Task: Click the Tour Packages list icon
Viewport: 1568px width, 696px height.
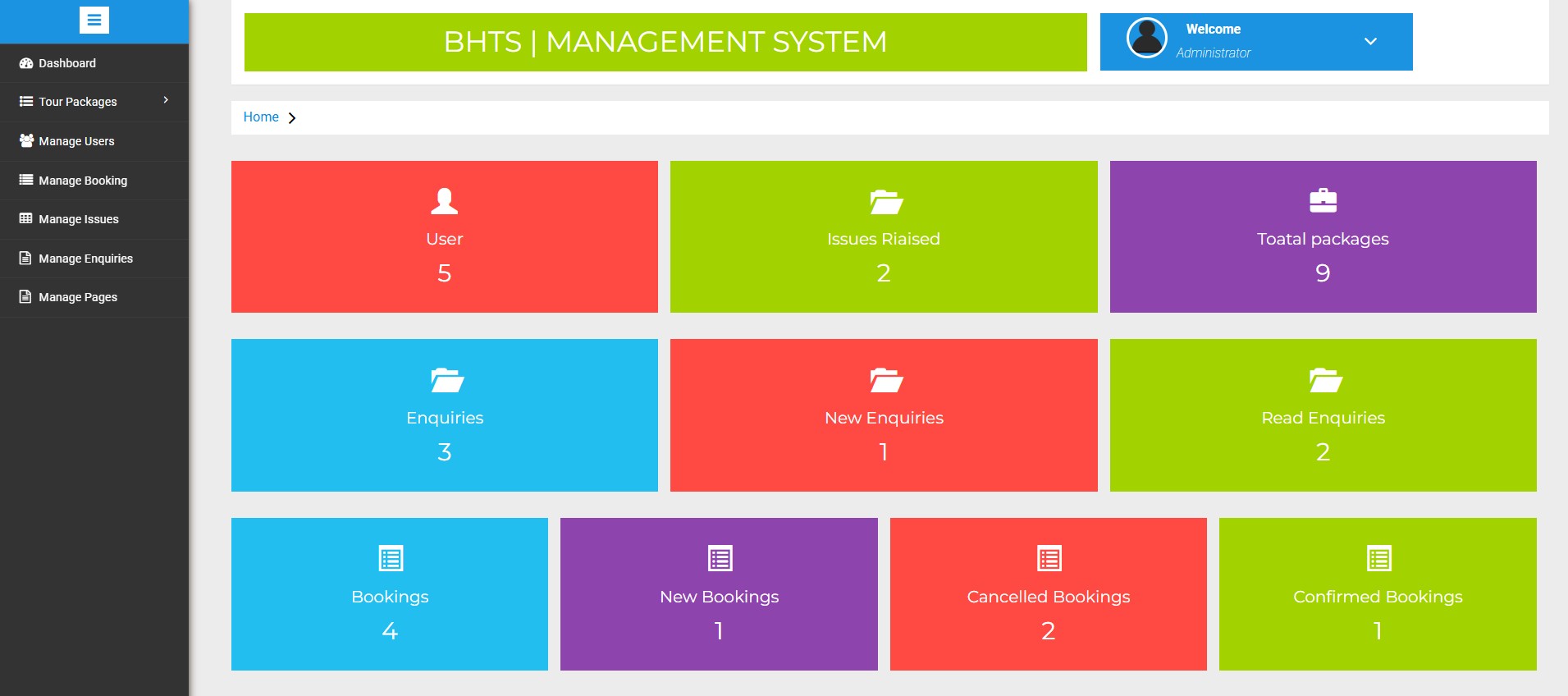Action: tap(26, 102)
